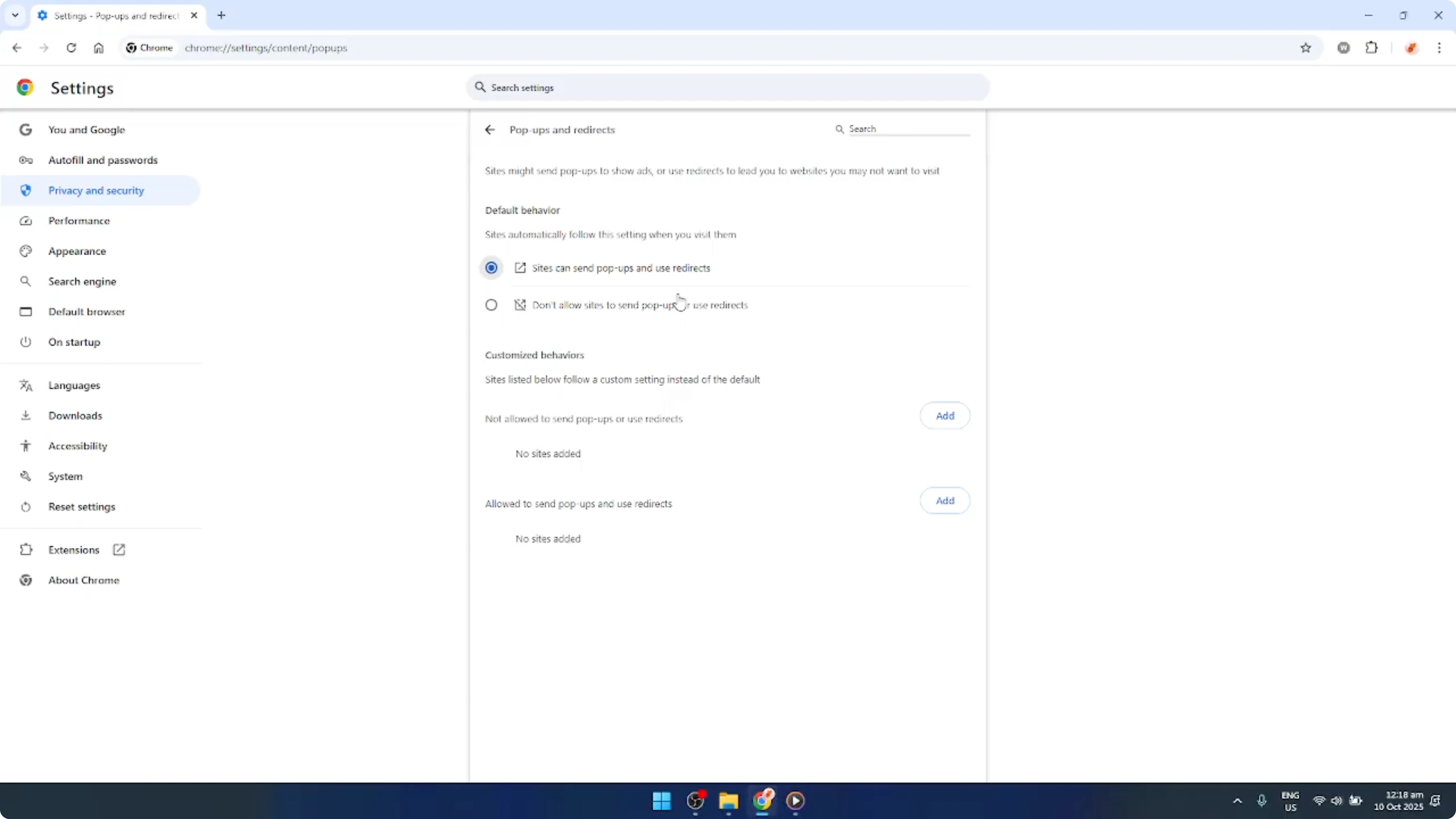
Task: Click the 'Customized behaviors' heading text
Action: point(534,356)
